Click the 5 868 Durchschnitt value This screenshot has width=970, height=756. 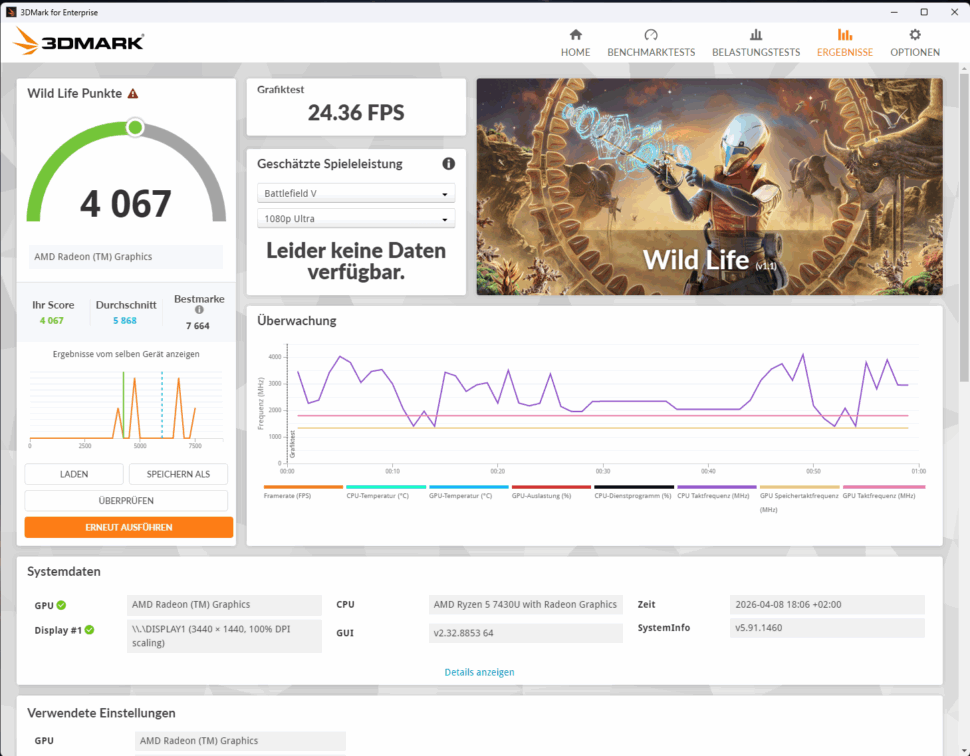point(124,320)
